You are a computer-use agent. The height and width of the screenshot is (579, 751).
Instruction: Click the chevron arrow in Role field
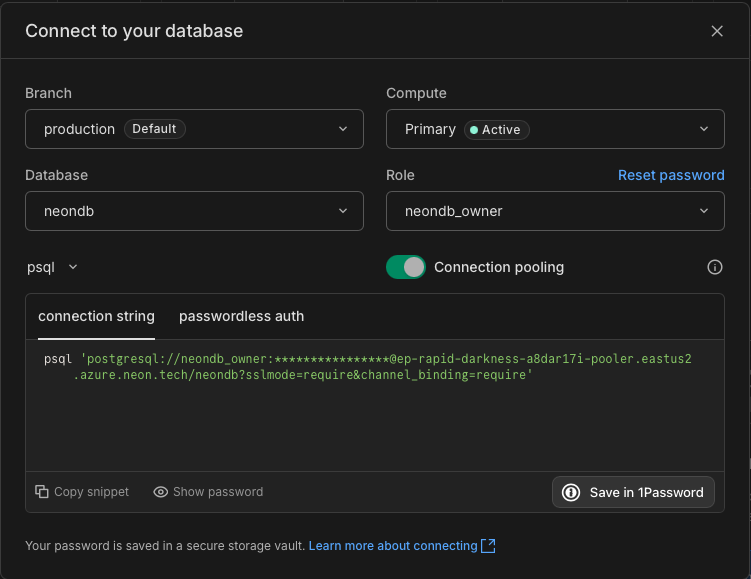(x=704, y=211)
